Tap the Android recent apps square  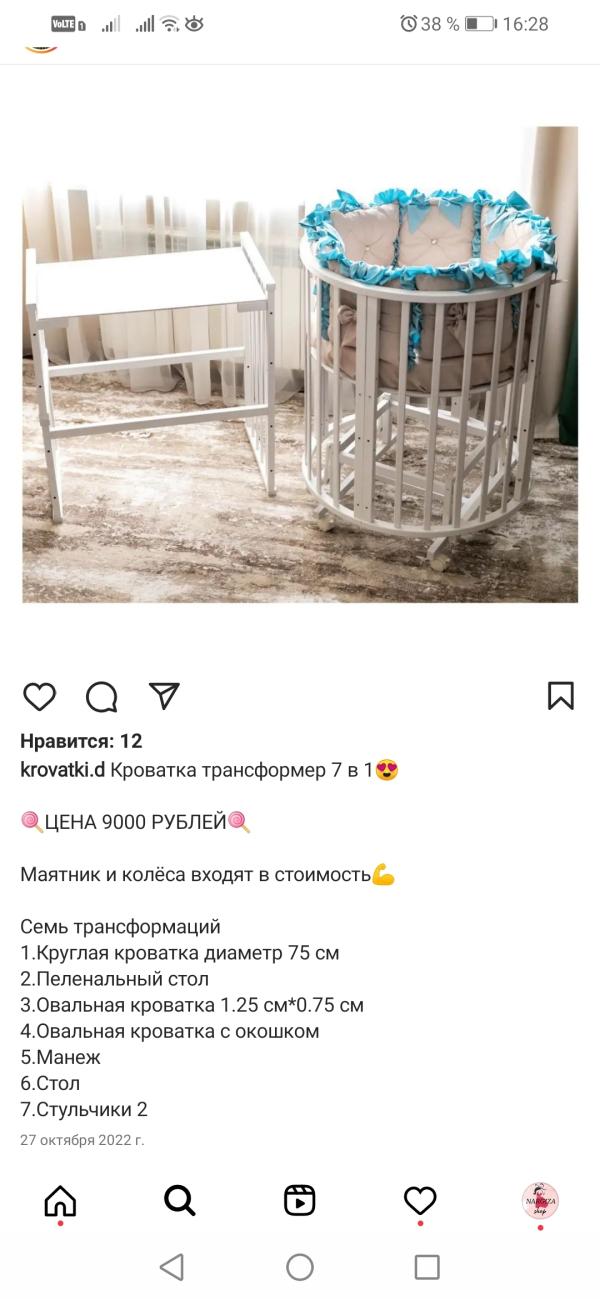pyautogui.click(x=427, y=1267)
